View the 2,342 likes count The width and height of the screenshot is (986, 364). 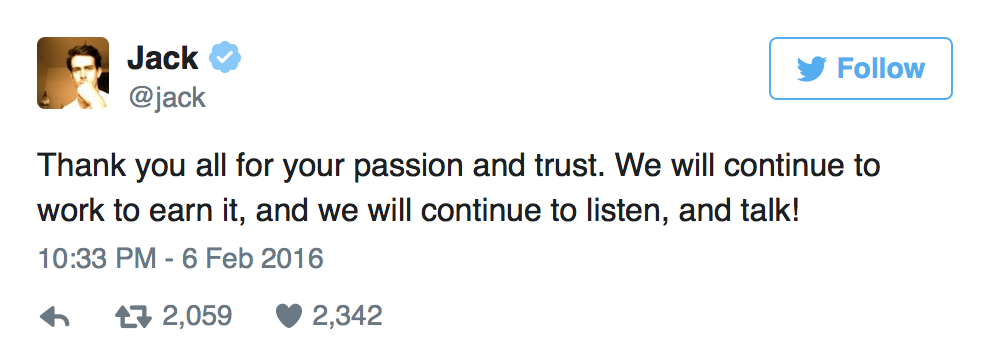[347, 316]
